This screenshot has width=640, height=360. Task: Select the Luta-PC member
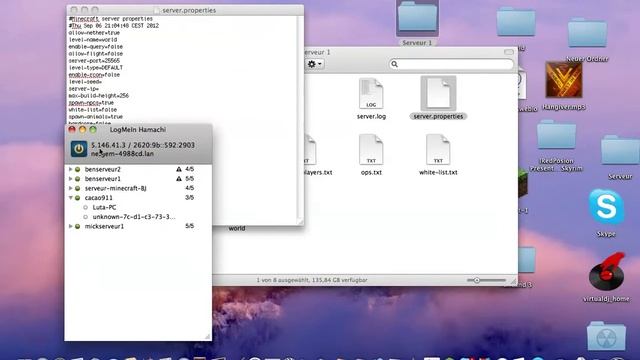click(104, 207)
